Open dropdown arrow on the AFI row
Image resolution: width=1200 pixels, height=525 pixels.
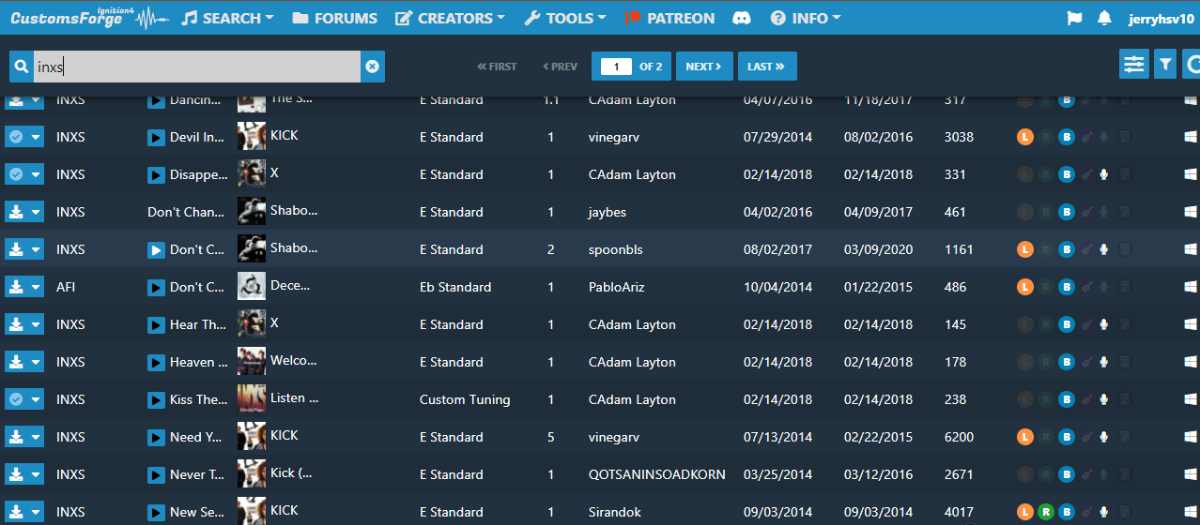36,287
